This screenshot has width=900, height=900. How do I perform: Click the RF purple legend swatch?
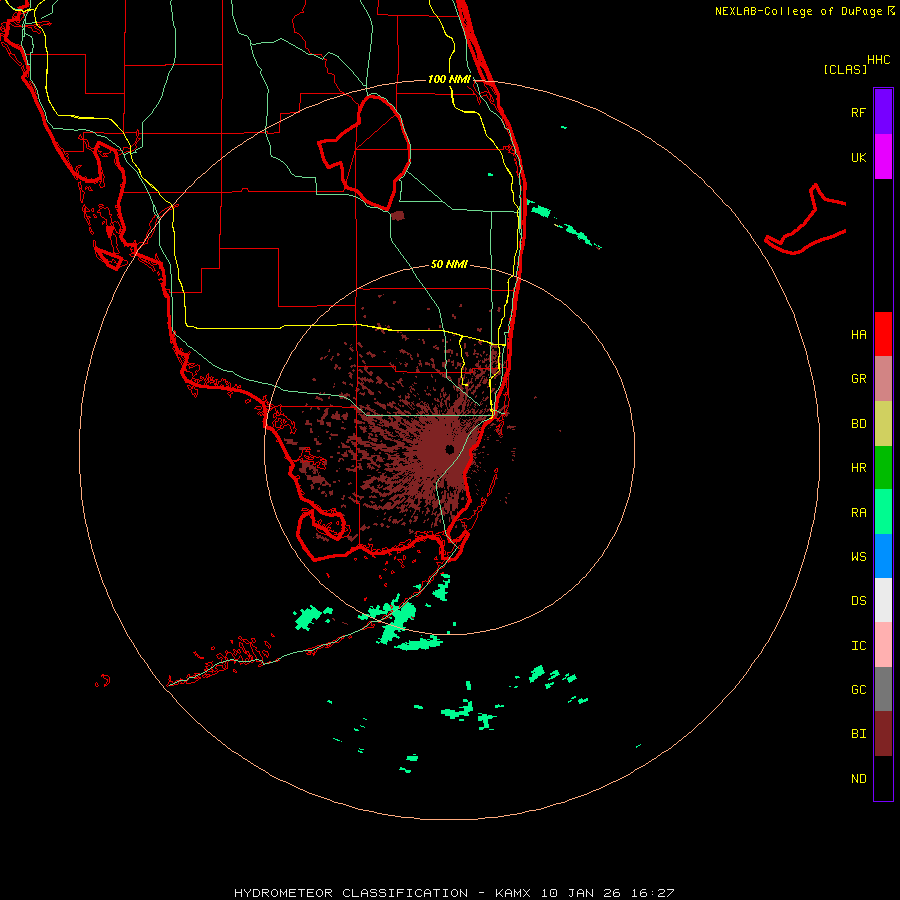point(883,112)
